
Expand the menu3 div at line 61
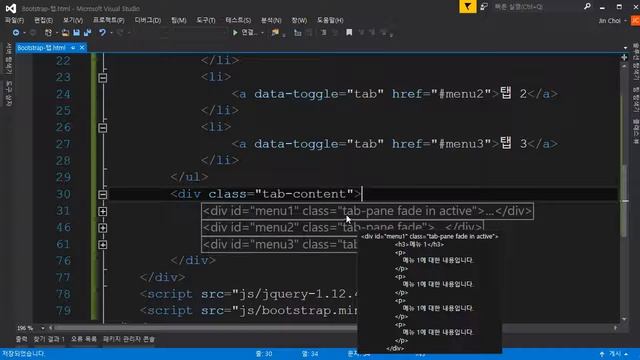(103, 244)
